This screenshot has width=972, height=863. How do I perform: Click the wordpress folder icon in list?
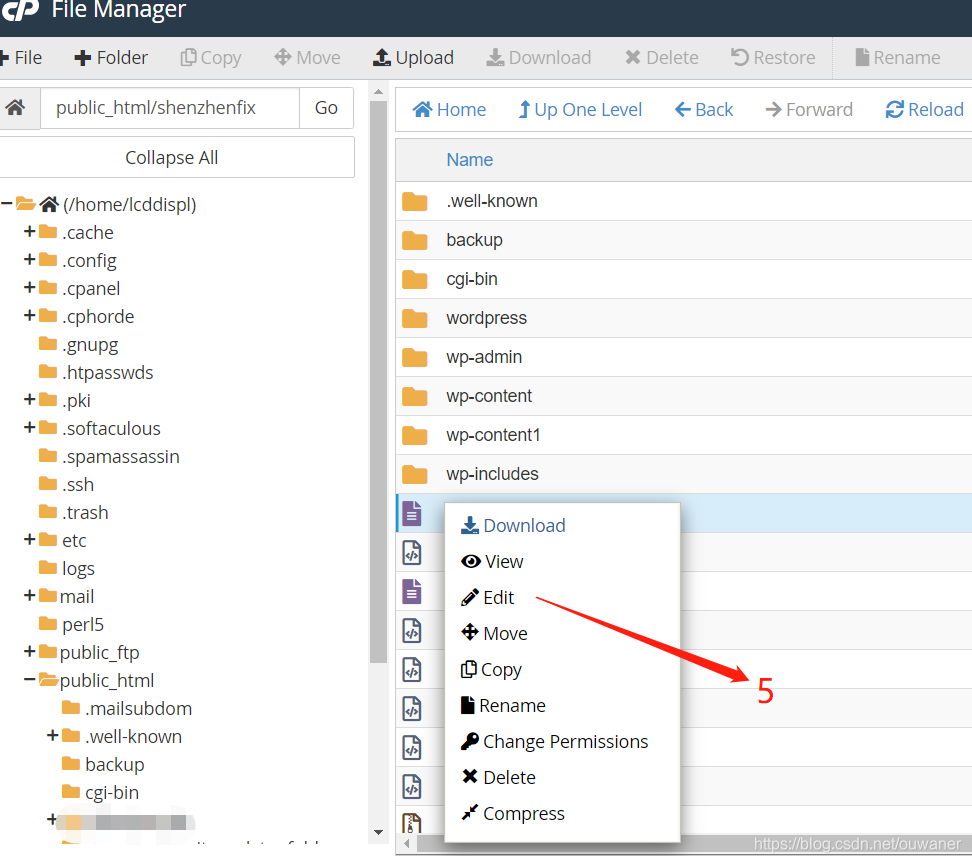point(415,319)
